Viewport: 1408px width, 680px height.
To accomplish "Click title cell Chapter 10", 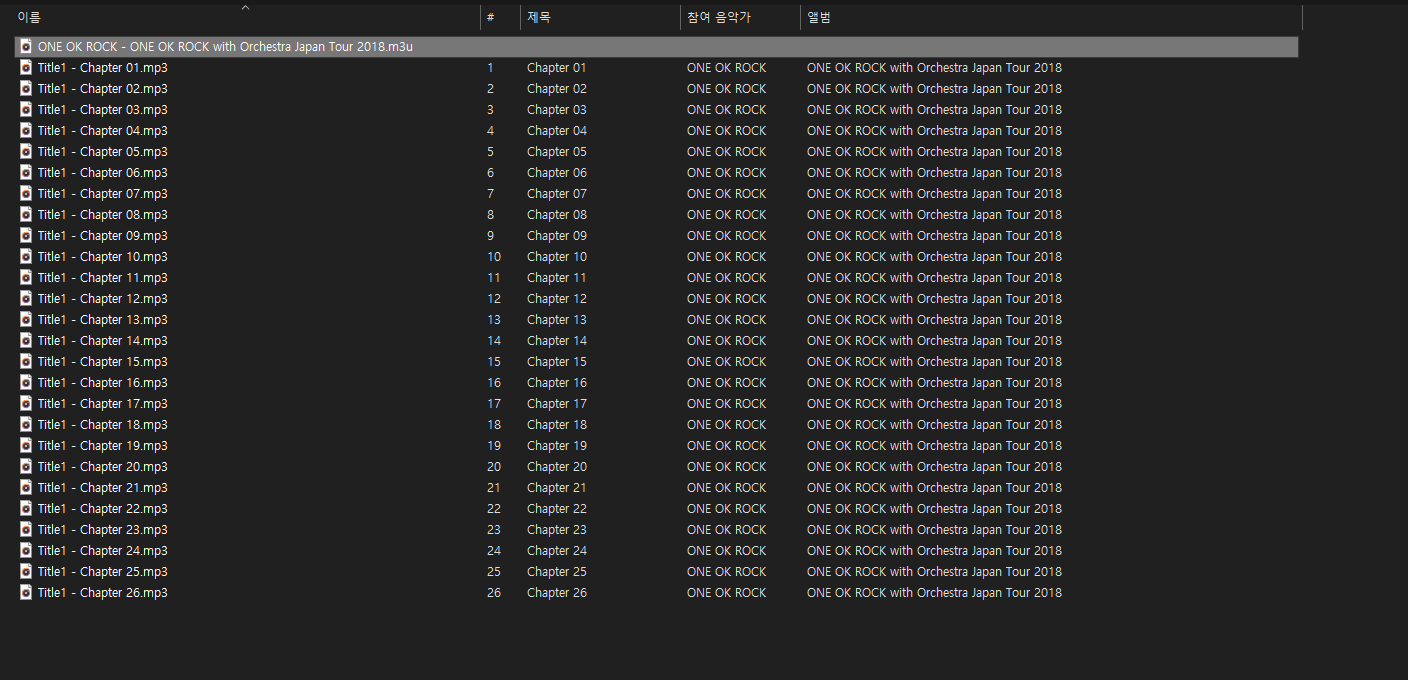I will click(x=557, y=257).
